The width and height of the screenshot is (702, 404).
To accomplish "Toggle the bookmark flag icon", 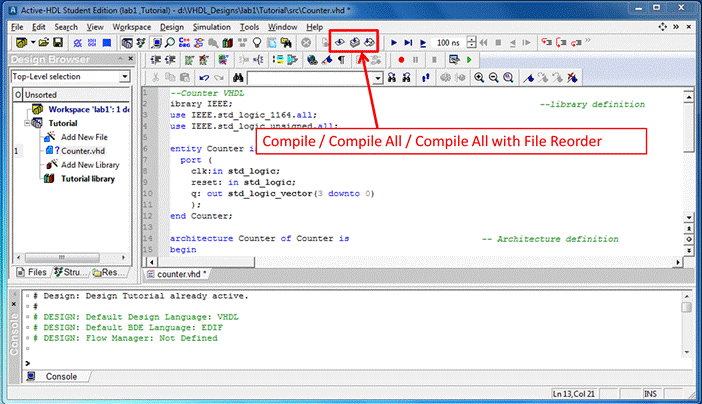I will pos(529,77).
